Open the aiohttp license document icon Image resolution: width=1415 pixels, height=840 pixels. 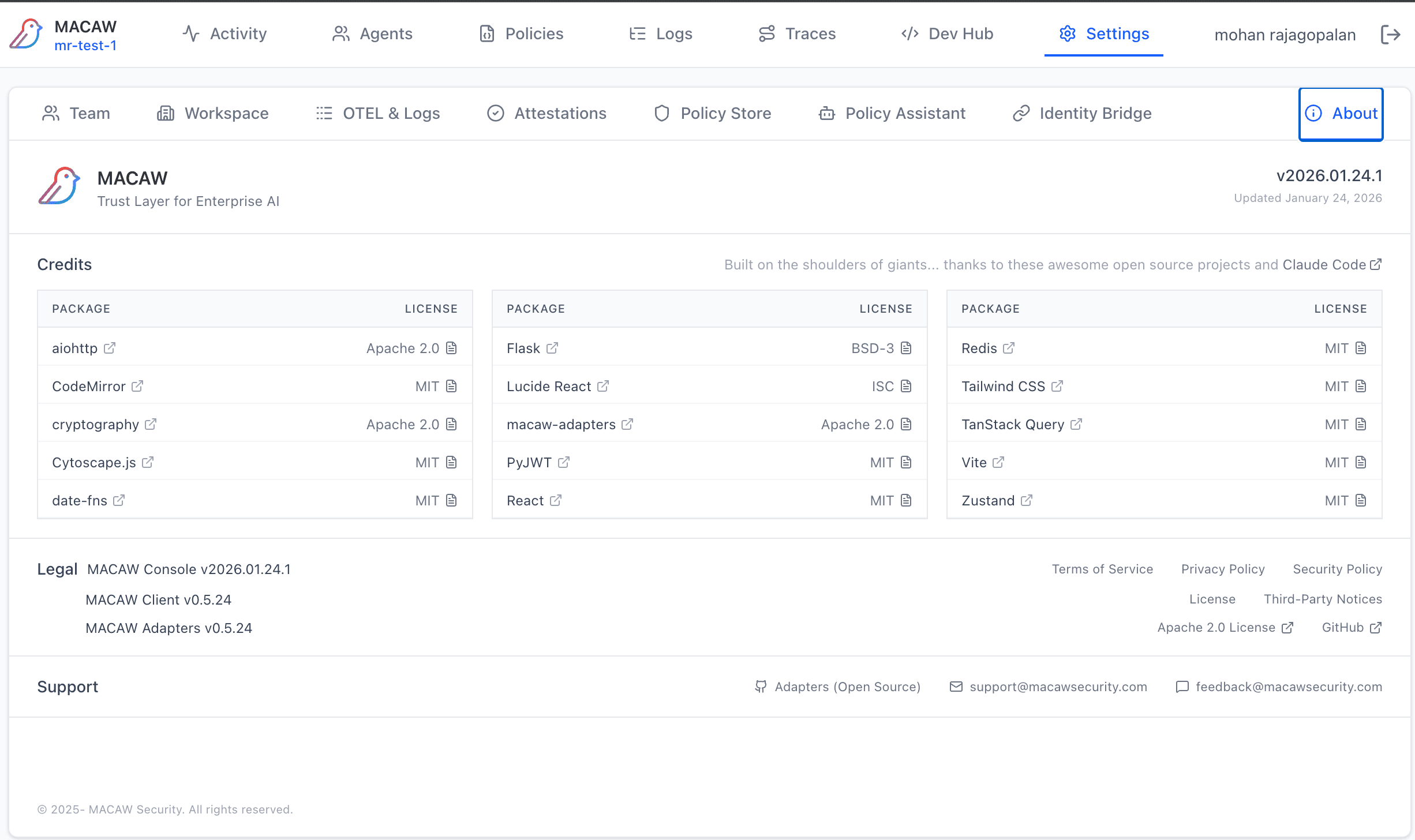[451, 348]
